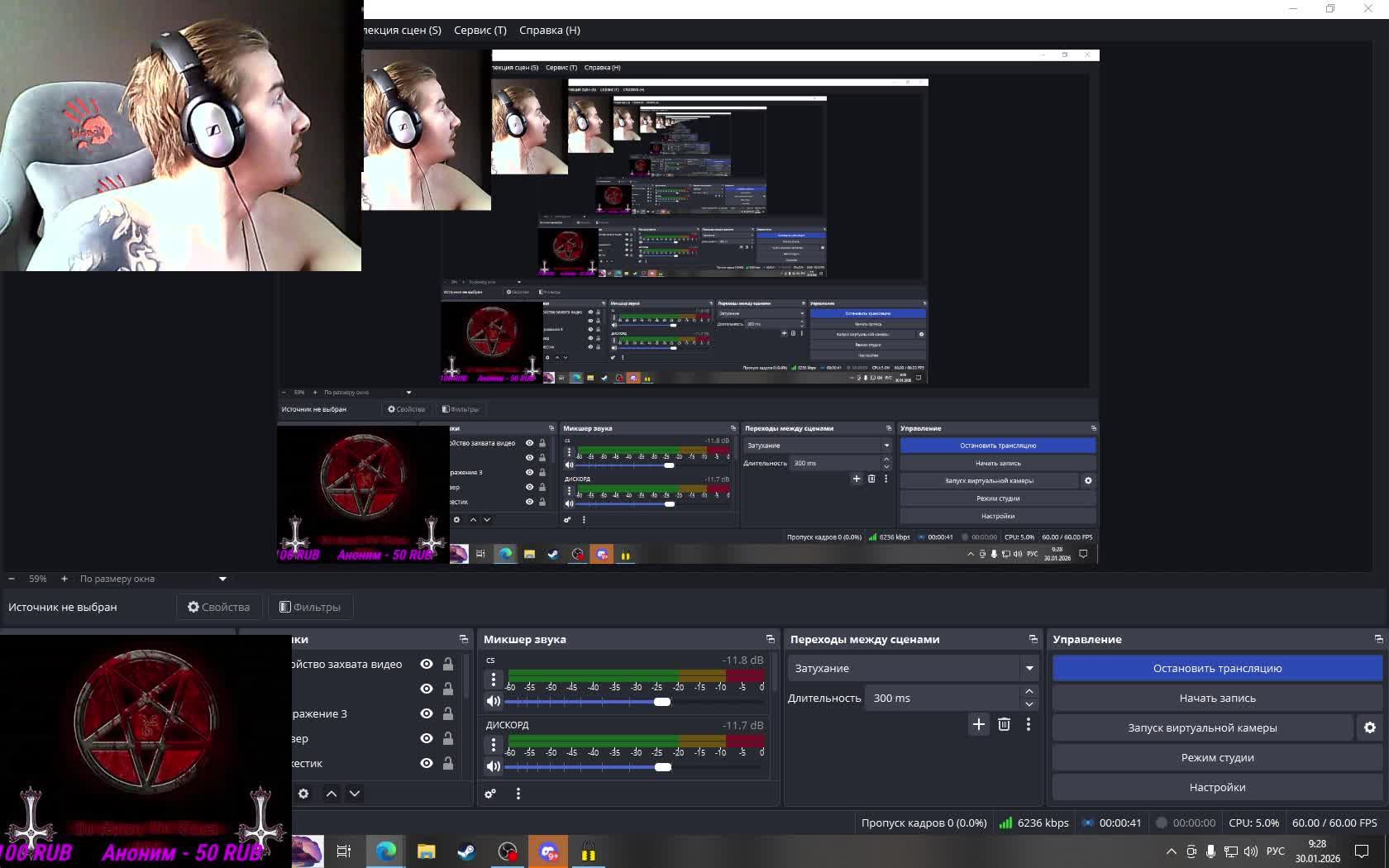Toggle lock on the 'кестик' source
This screenshot has width=1389, height=868.
(447, 763)
